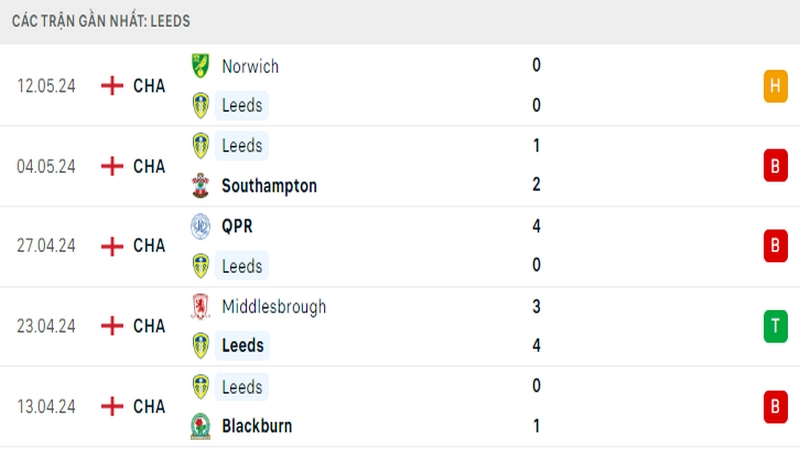The image size is (800, 450).
Task: Click red B badge for the Blackburn match
Action: [x=776, y=407]
